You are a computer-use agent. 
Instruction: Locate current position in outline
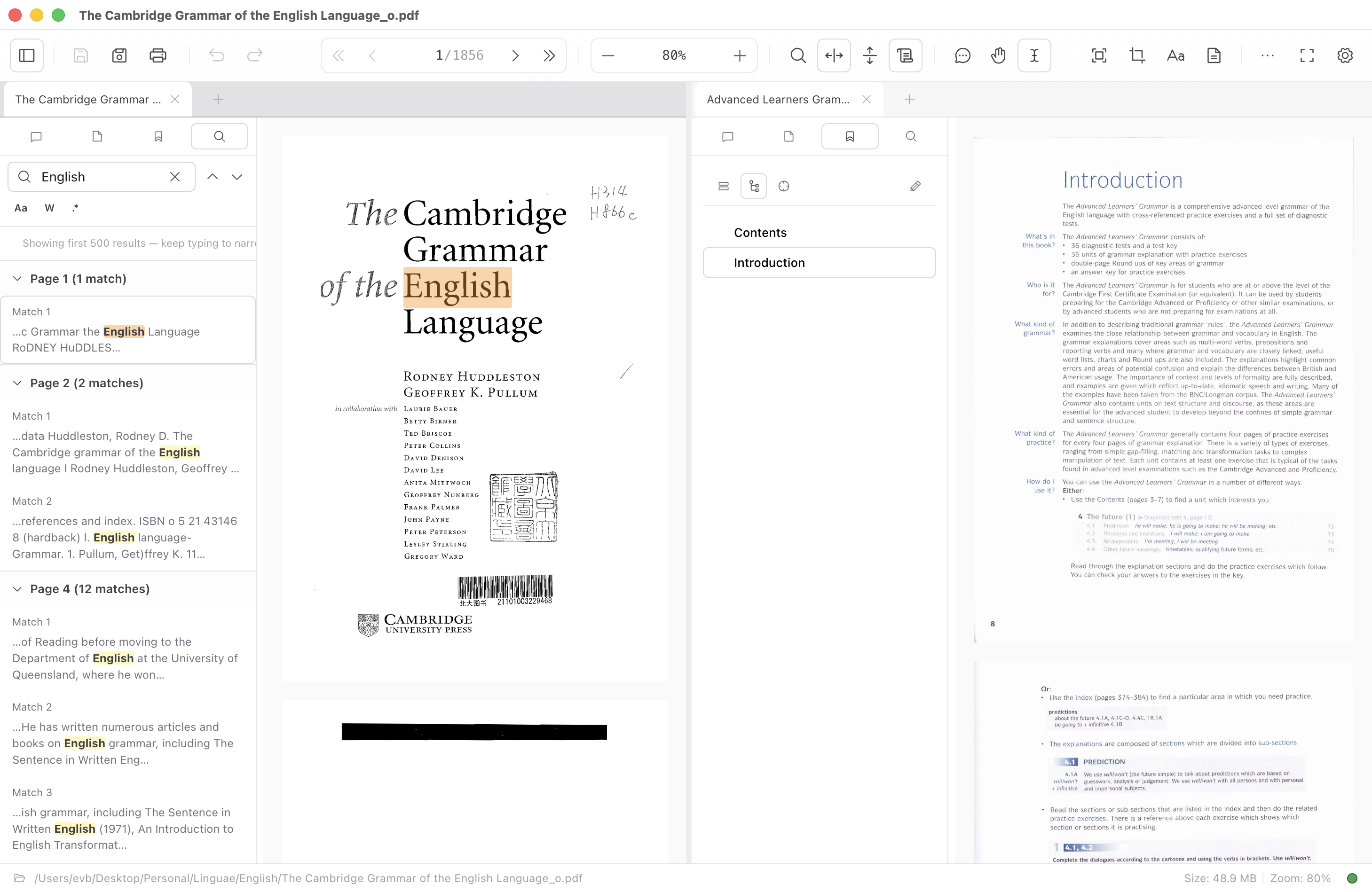coord(783,186)
